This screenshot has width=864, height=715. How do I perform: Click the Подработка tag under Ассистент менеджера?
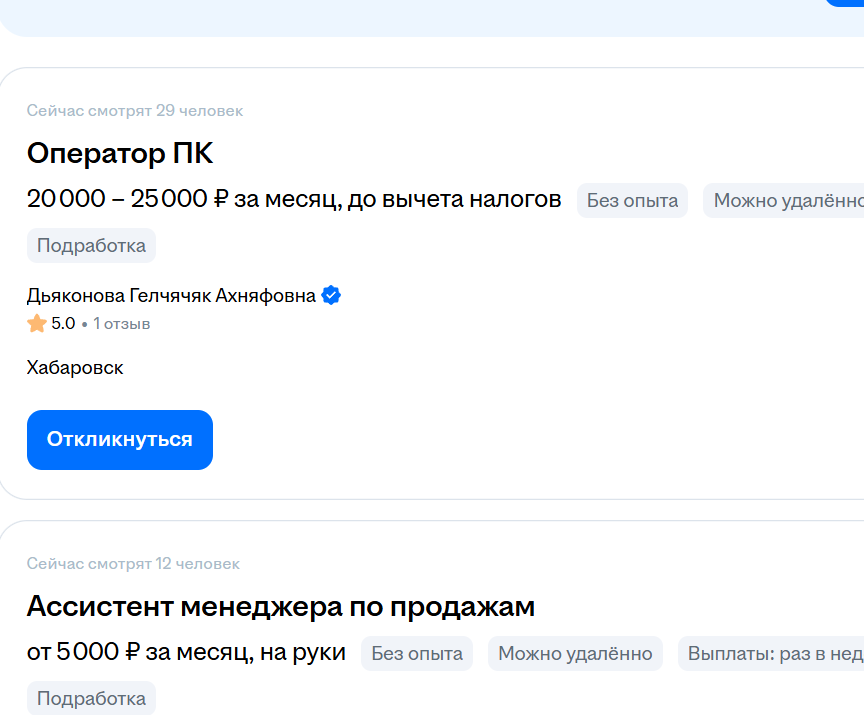click(x=91, y=698)
